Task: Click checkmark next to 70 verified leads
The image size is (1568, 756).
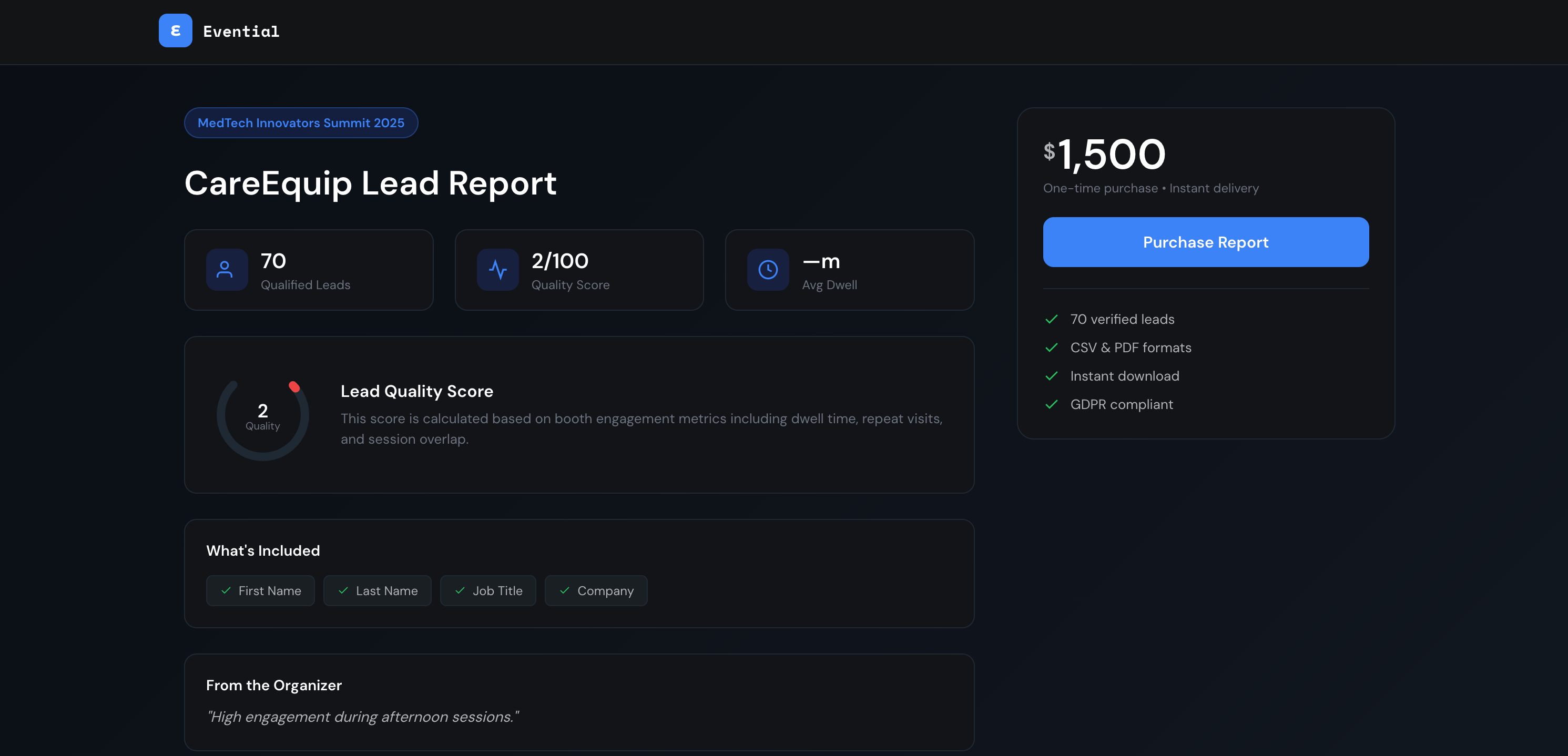Action: click(1051, 319)
